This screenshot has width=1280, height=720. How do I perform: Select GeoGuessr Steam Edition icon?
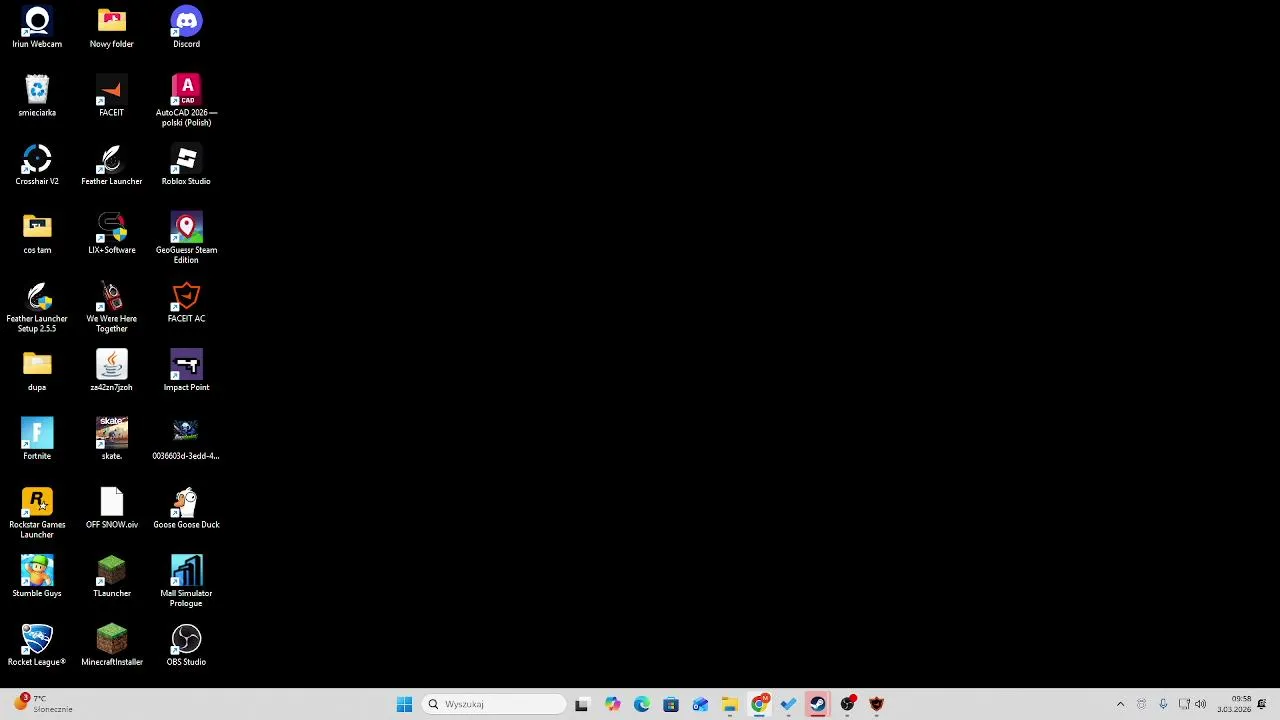186,238
